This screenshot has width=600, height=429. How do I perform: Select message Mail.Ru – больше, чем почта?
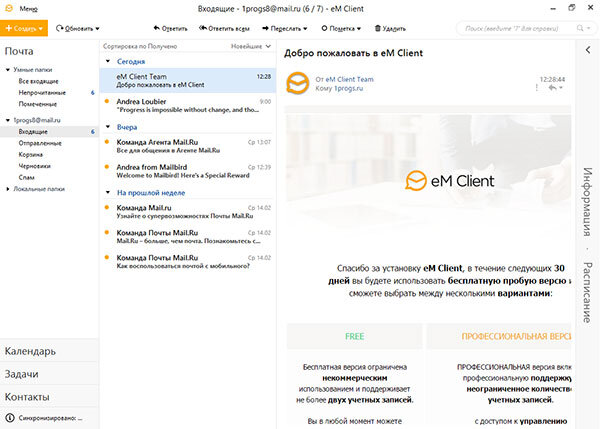[188, 237]
